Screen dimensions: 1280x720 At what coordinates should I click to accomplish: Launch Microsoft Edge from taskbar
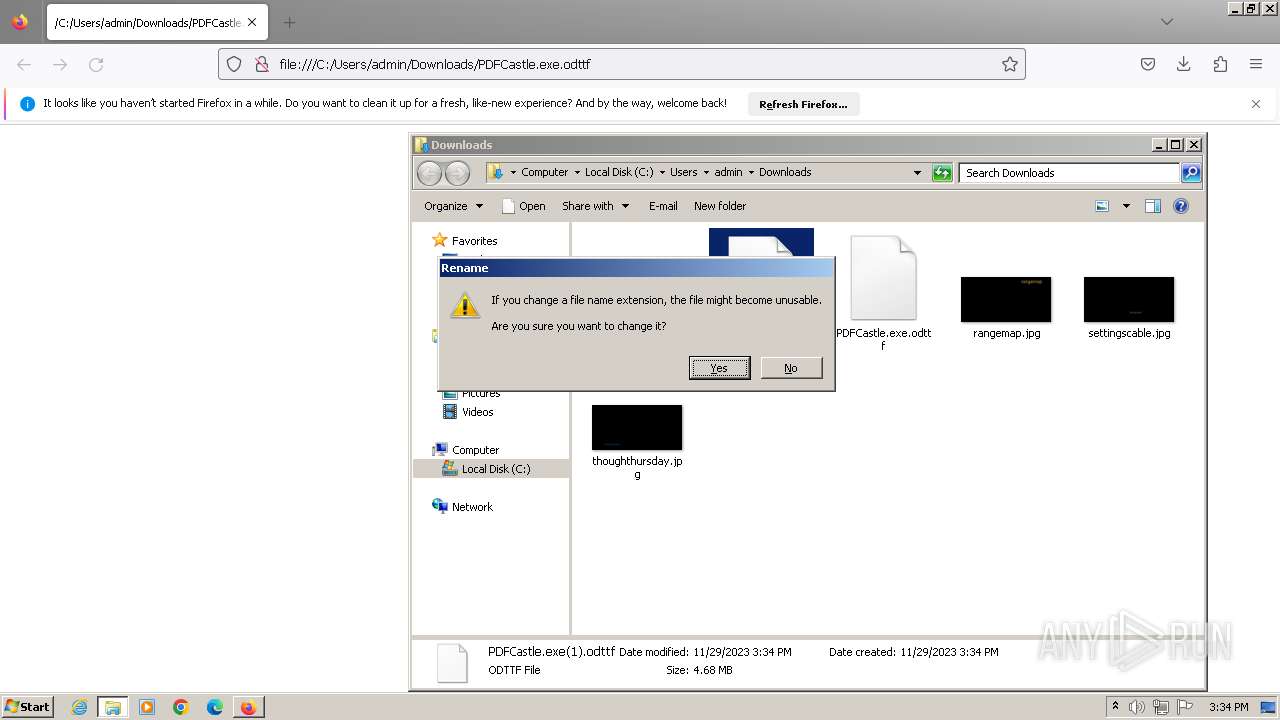coord(215,707)
